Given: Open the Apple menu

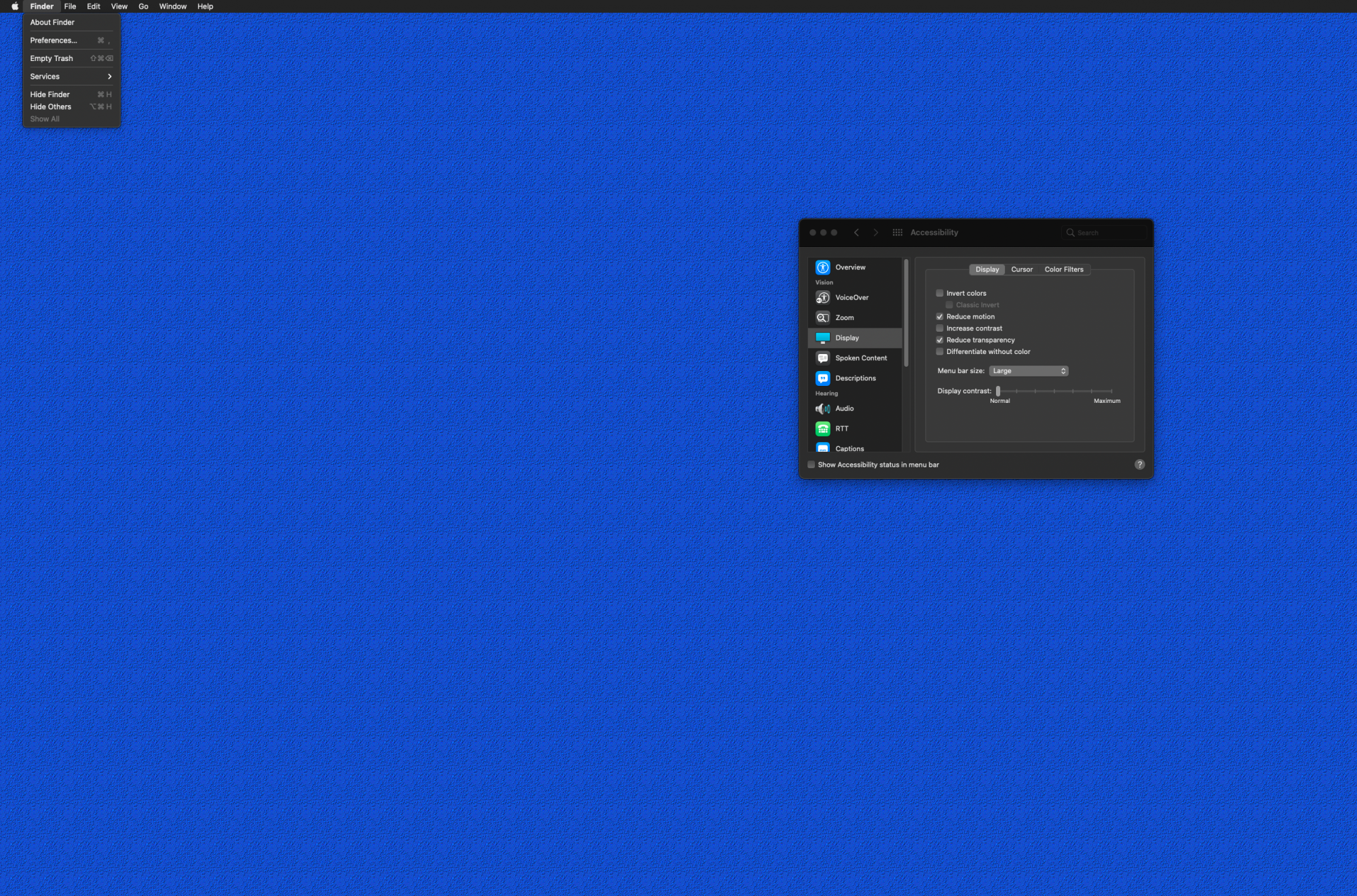Looking at the screenshot, I should point(14,6).
